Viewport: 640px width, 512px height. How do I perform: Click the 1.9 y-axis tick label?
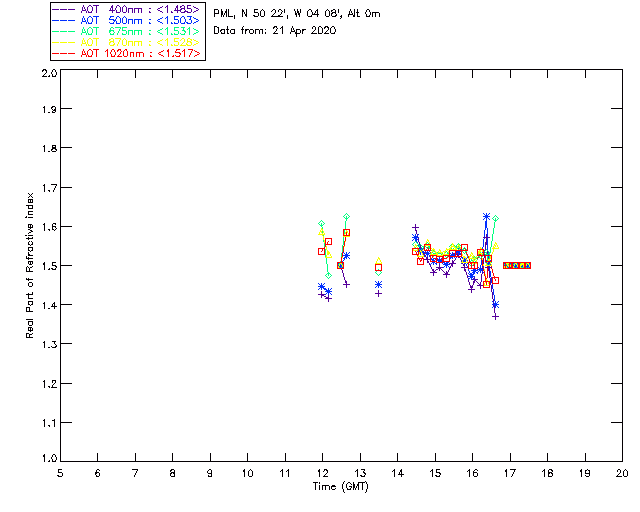click(x=49, y=109)
